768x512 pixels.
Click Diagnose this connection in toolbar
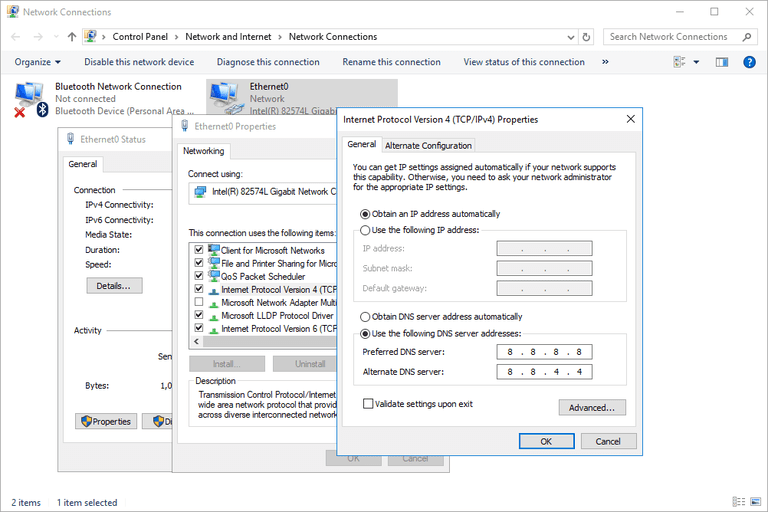click(x=267, y=62)
